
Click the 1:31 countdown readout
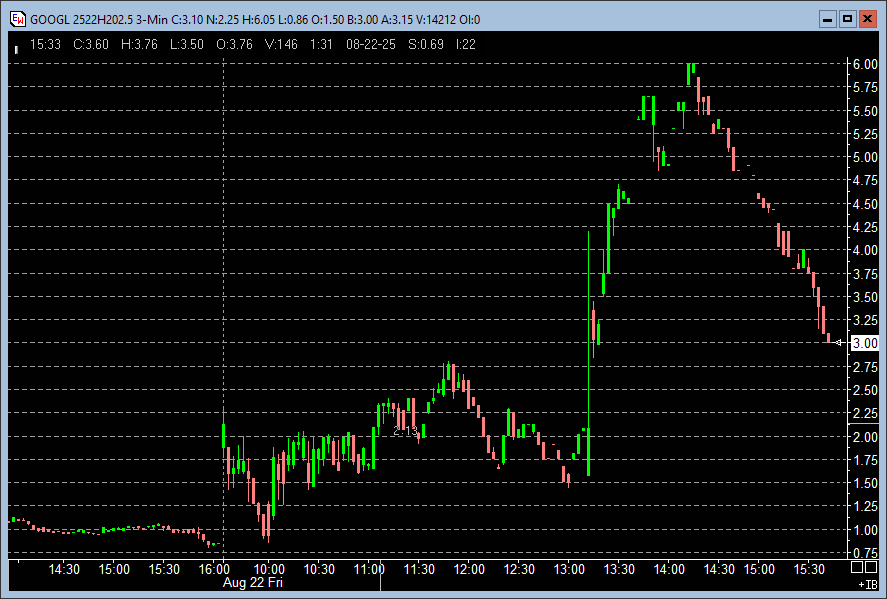(321, 45)
